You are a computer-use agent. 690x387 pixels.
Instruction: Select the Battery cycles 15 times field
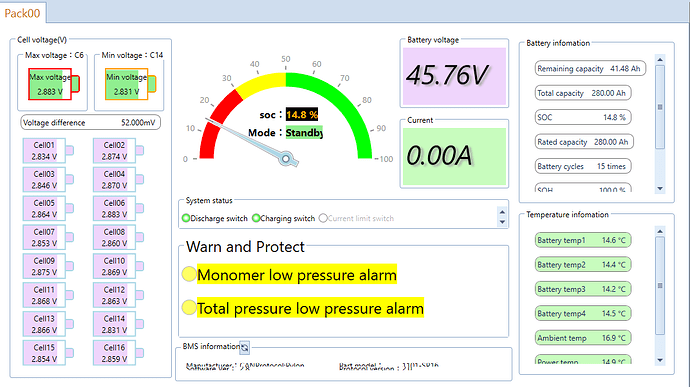coord(583,166)
